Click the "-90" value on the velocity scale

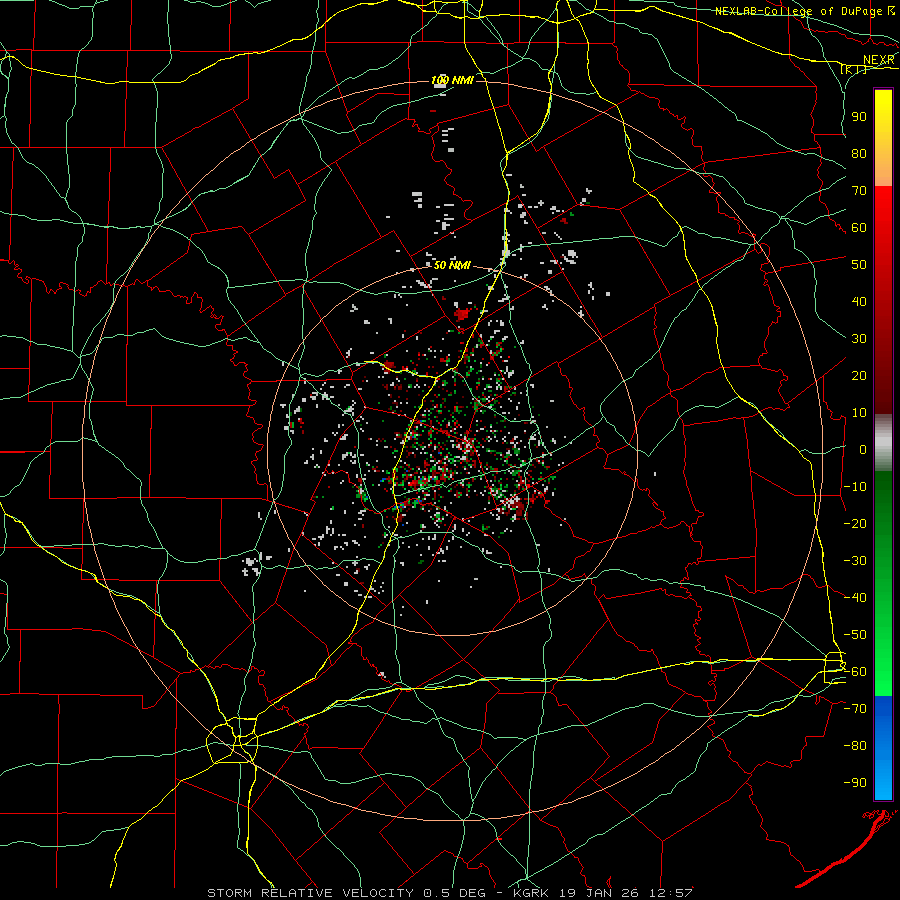855,783
